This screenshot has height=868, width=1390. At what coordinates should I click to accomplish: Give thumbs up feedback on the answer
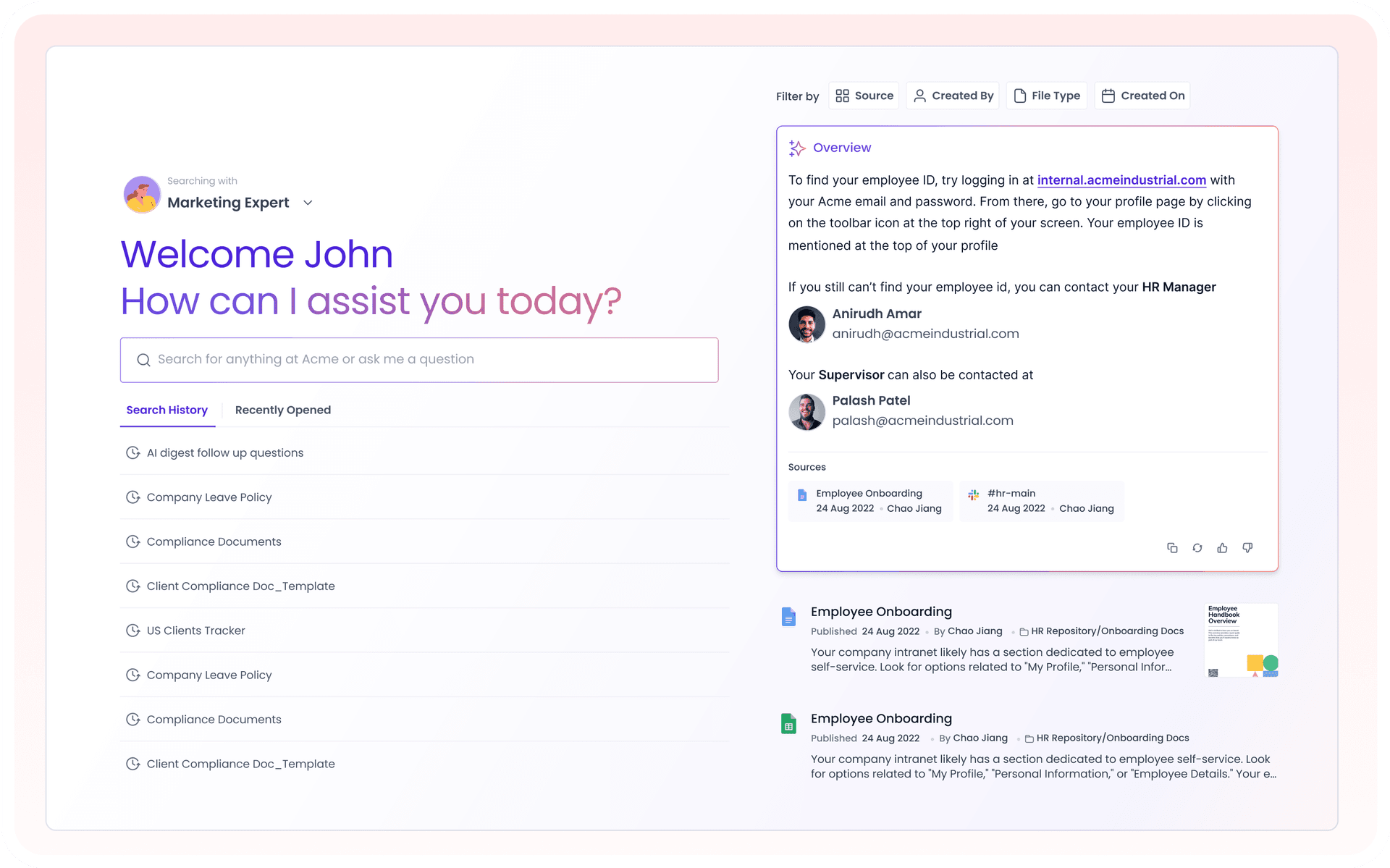coord(1223,548)
